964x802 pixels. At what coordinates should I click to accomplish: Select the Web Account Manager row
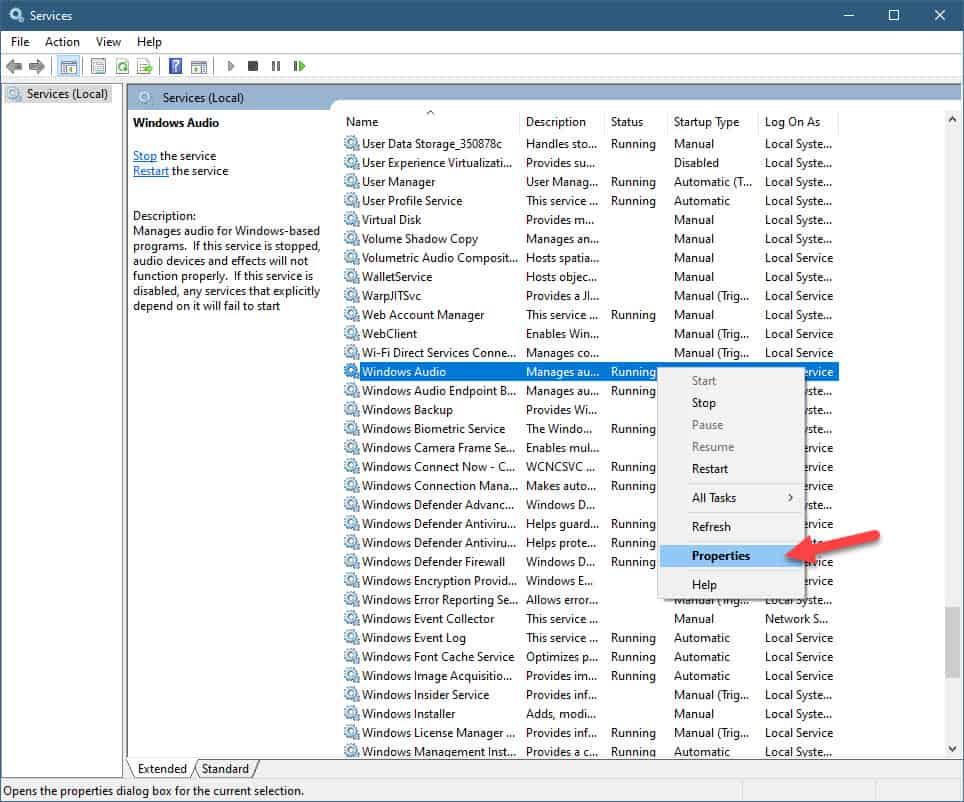coord(590,315)
